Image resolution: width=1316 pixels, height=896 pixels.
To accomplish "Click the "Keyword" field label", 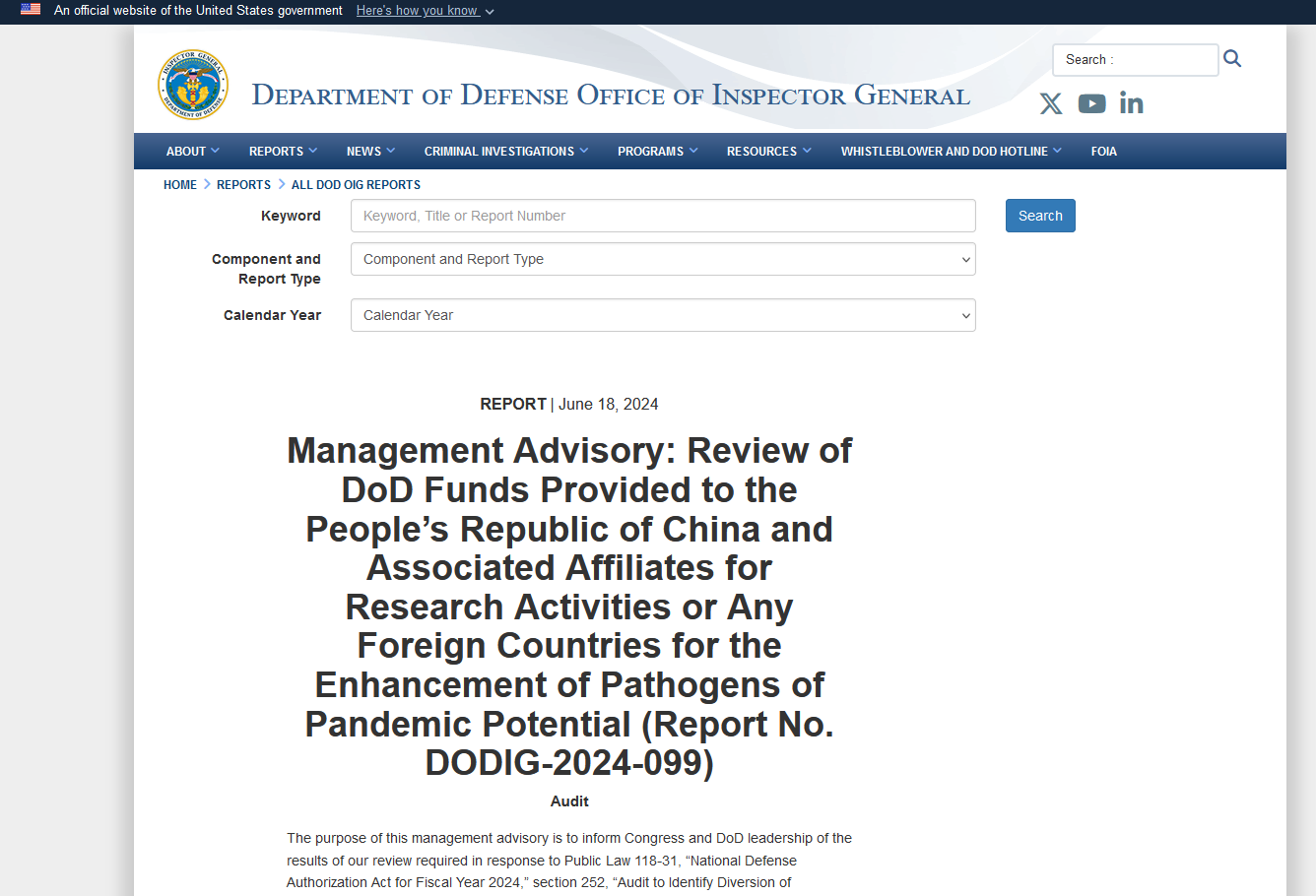I will pos(291,216).
